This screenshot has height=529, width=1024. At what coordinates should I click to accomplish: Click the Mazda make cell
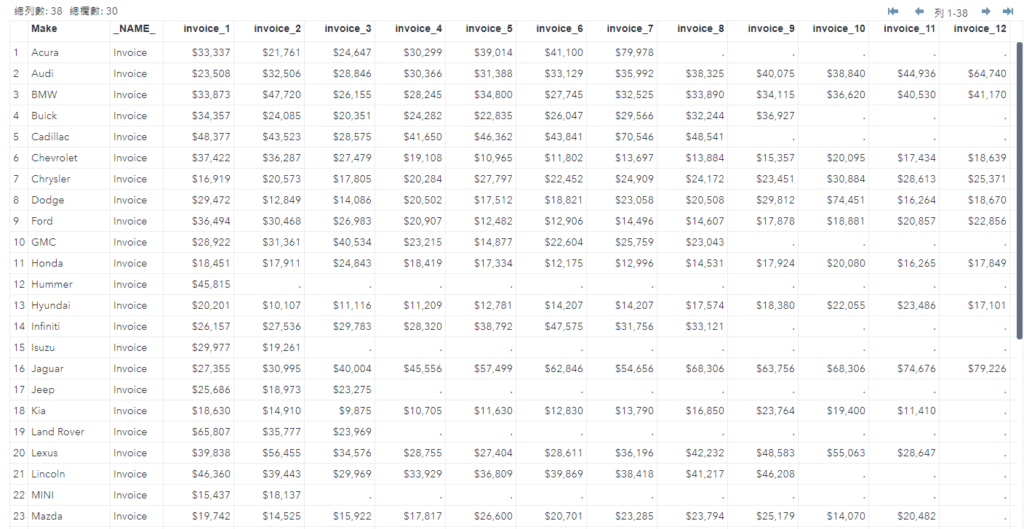[47, 516]
